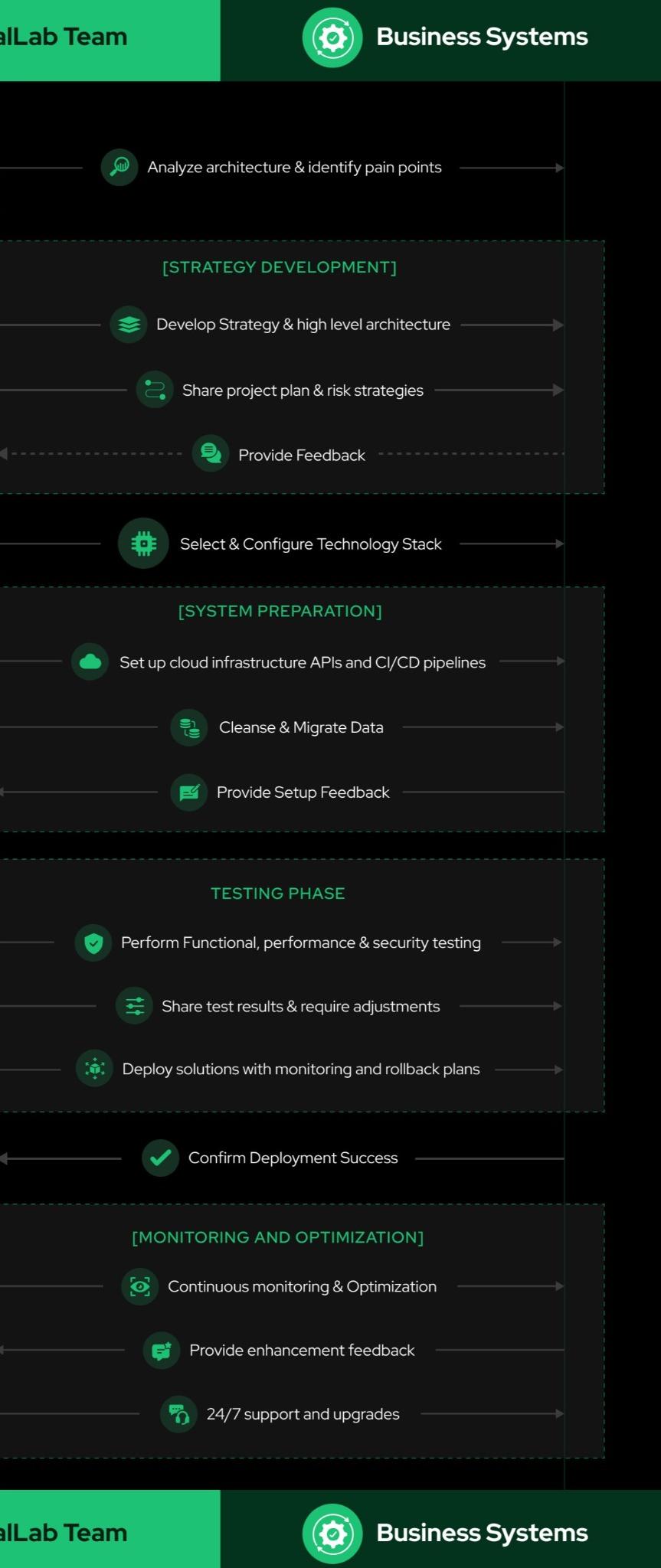Click the eye icon for Continuous monitoring

[x=140, y=1287]
